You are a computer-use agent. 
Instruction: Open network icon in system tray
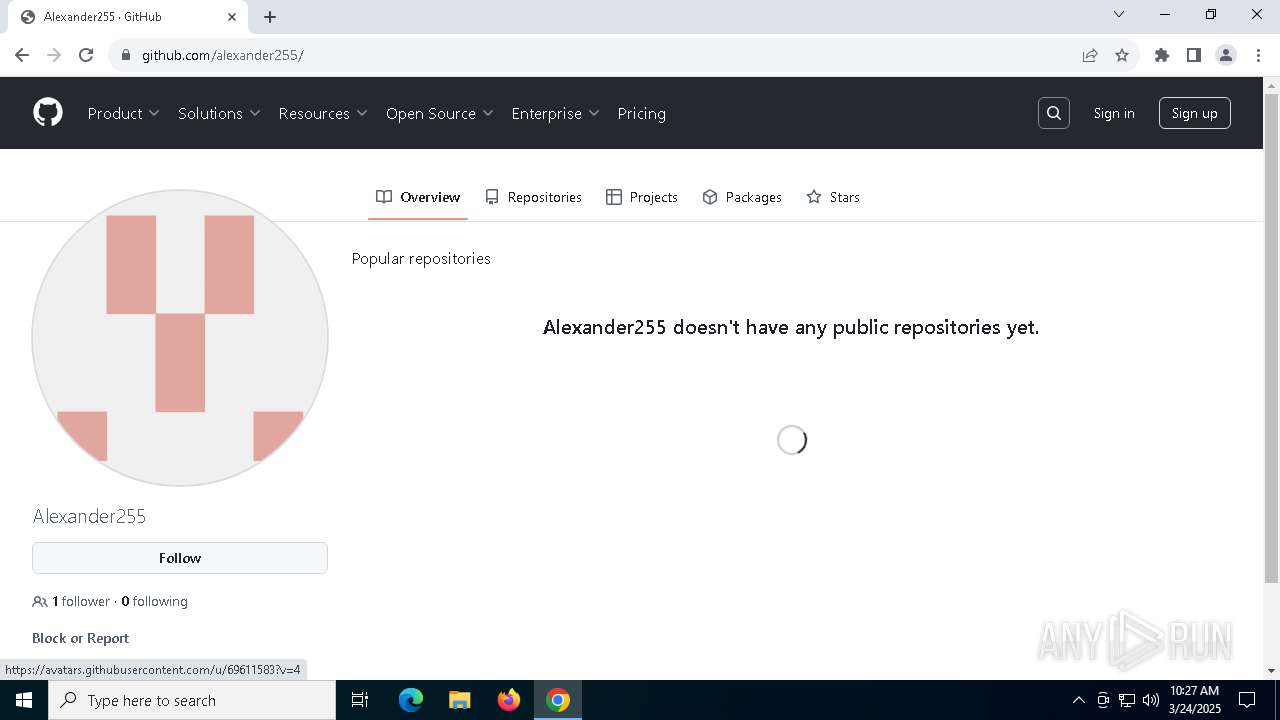(x=1127, y=700)
